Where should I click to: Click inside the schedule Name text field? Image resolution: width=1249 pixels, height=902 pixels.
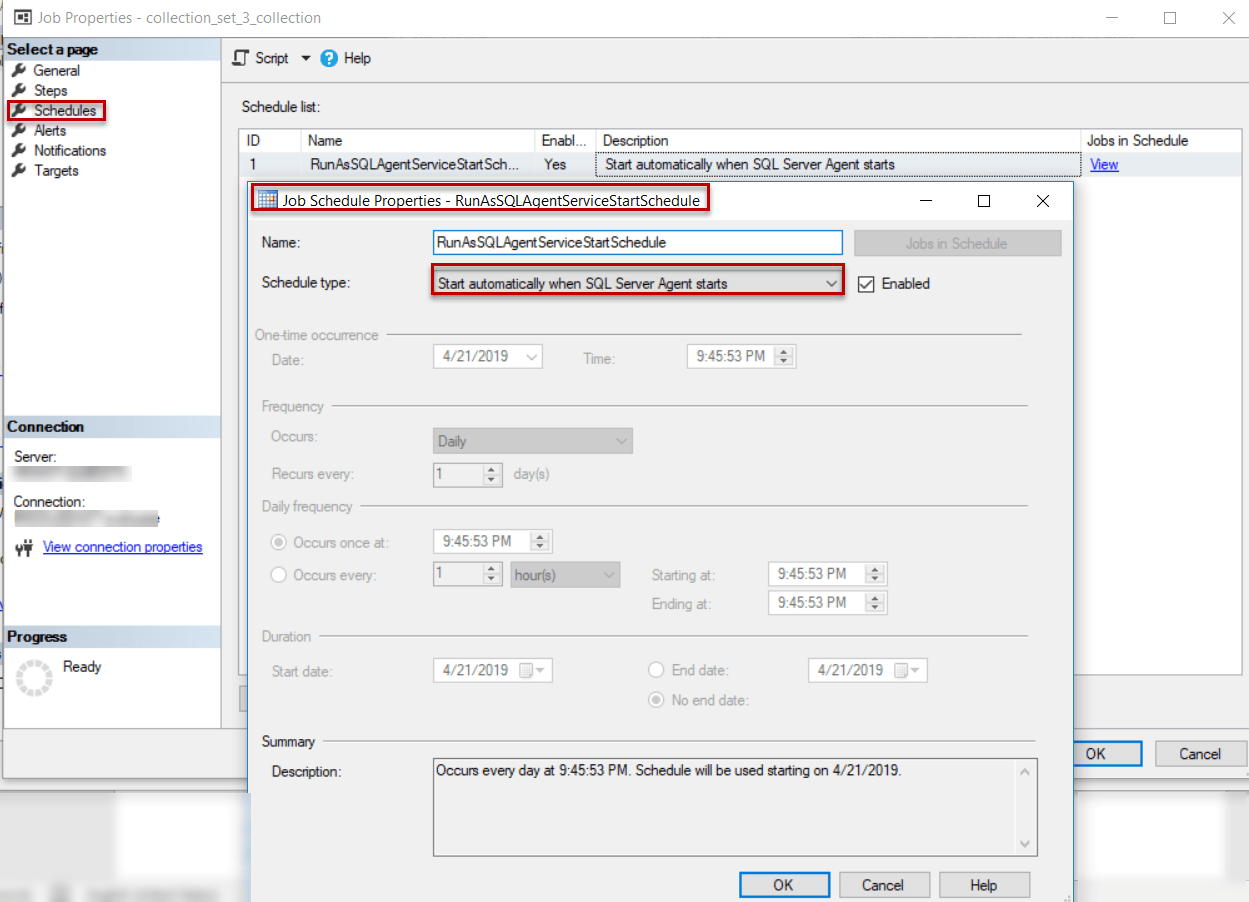tap(630, 242)
